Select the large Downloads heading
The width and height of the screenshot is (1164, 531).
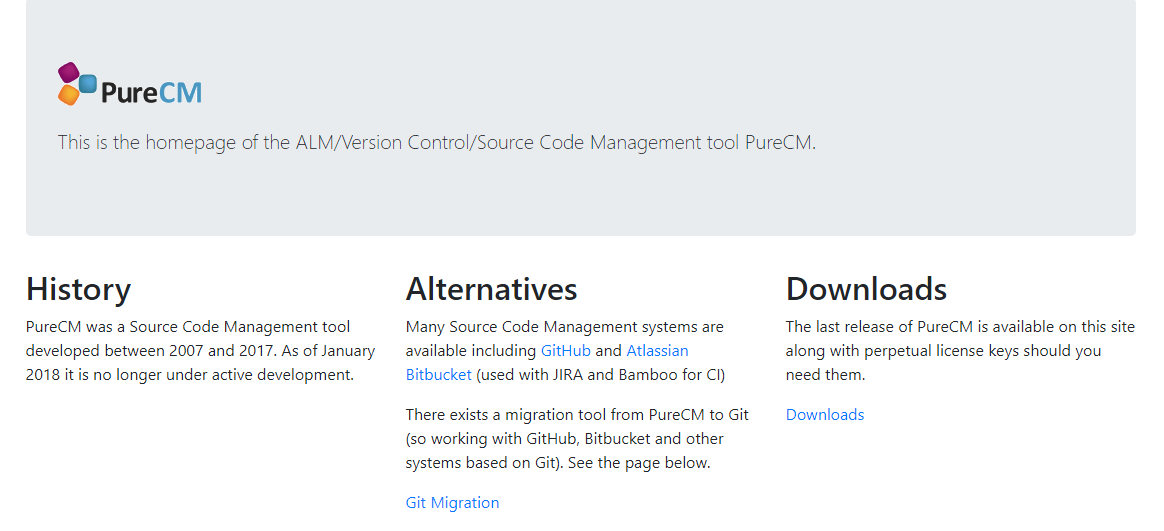[866, 289]
